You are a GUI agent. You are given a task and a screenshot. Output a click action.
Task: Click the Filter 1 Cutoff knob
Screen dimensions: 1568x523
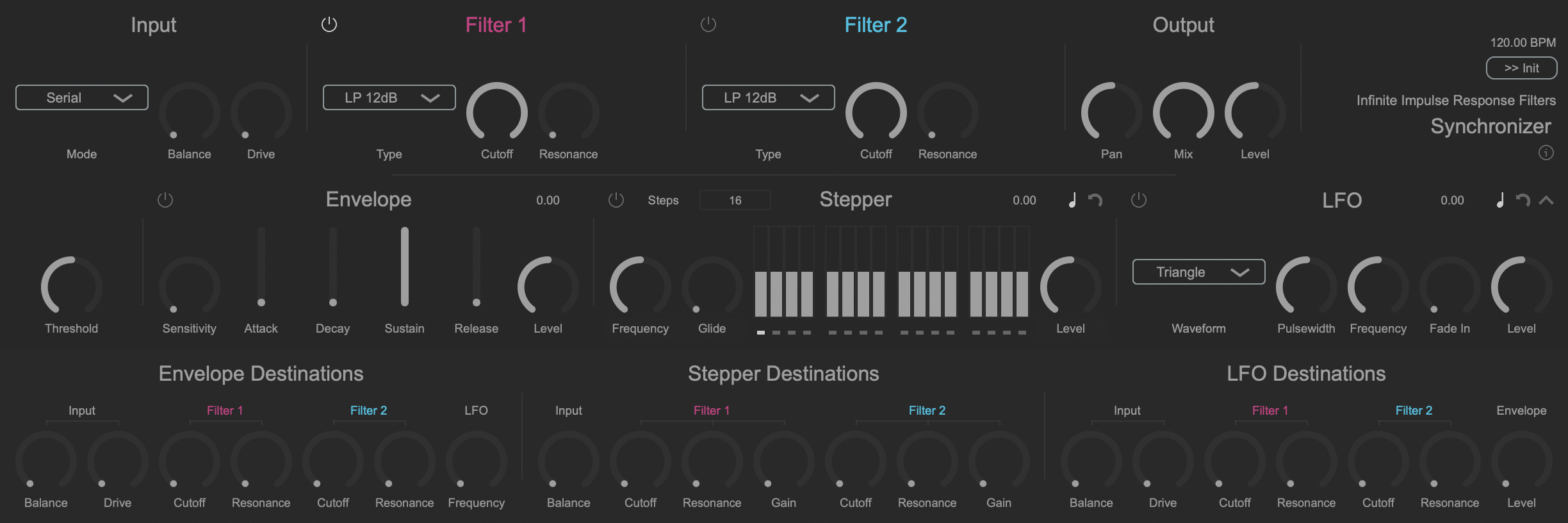(x=496, y=113)
